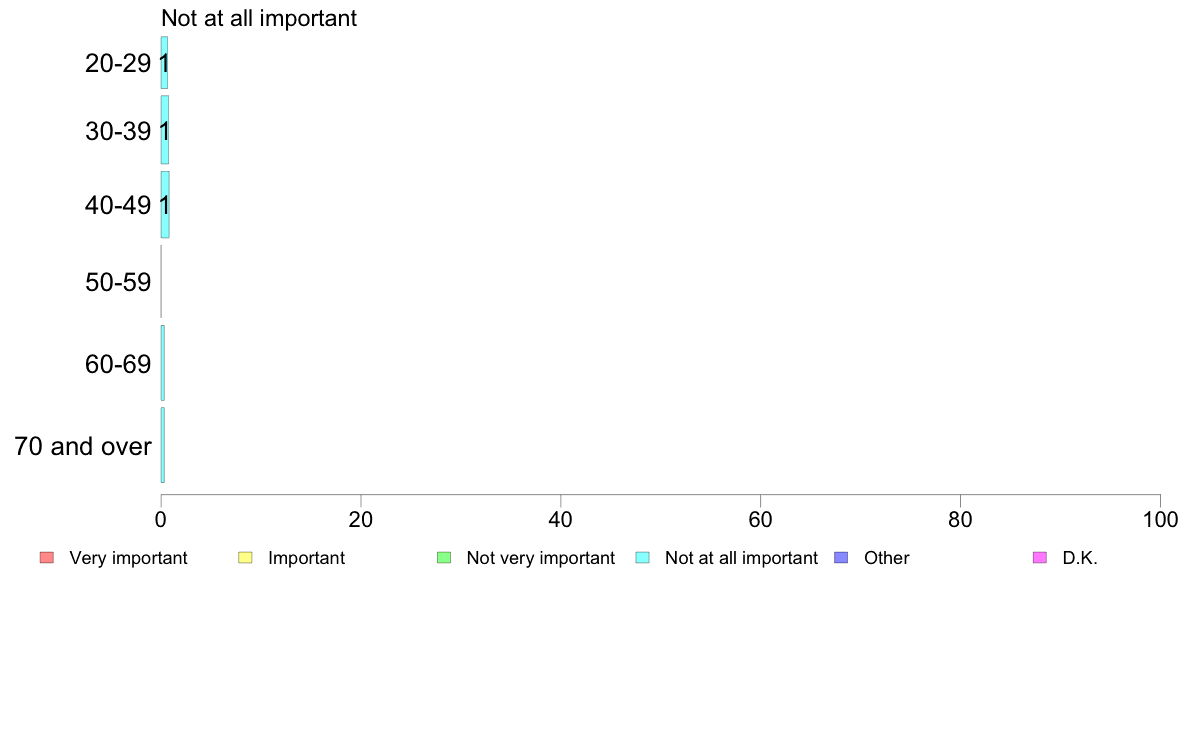Viewport: 1188px width, 736px height.
Task: Select the 40-49 age group bar
Action: tap(165, 205)
